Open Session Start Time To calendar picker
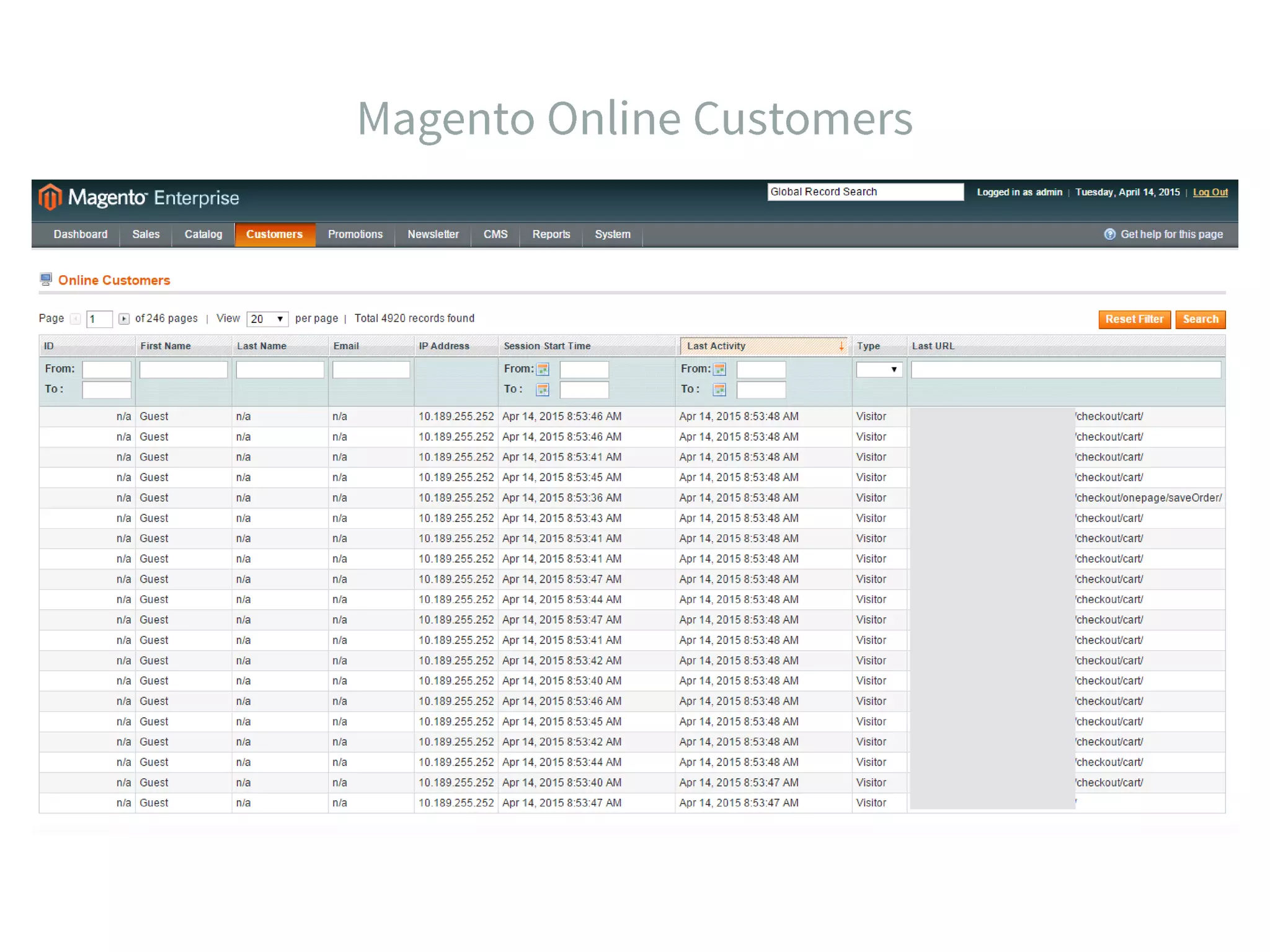Image resolution: width=1270 pixels, height=952 pixels. (x=543, y=390)
